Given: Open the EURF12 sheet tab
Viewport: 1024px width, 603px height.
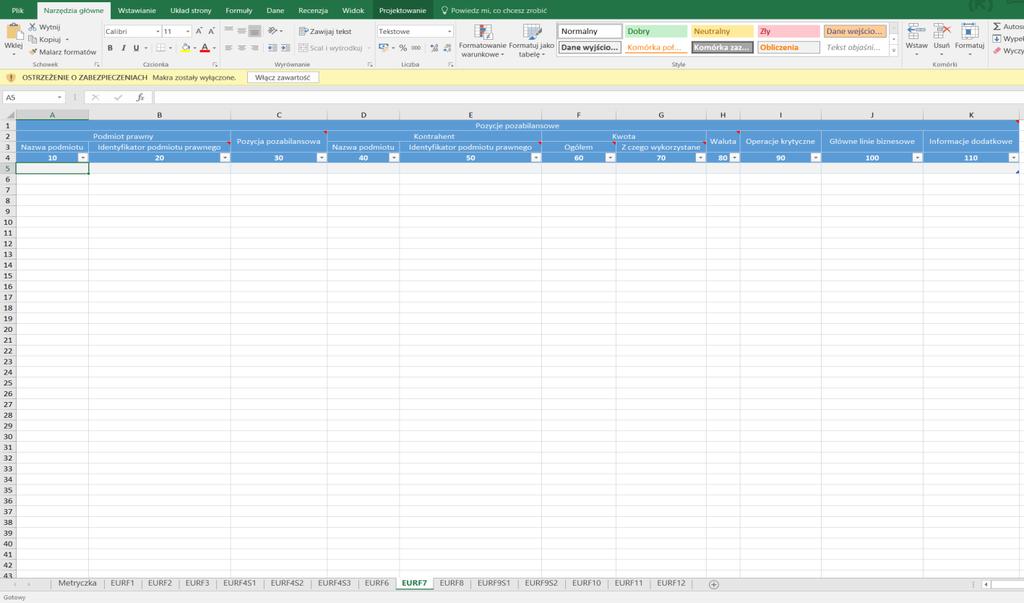Looking at the screenshot, I should click(671, 583).
